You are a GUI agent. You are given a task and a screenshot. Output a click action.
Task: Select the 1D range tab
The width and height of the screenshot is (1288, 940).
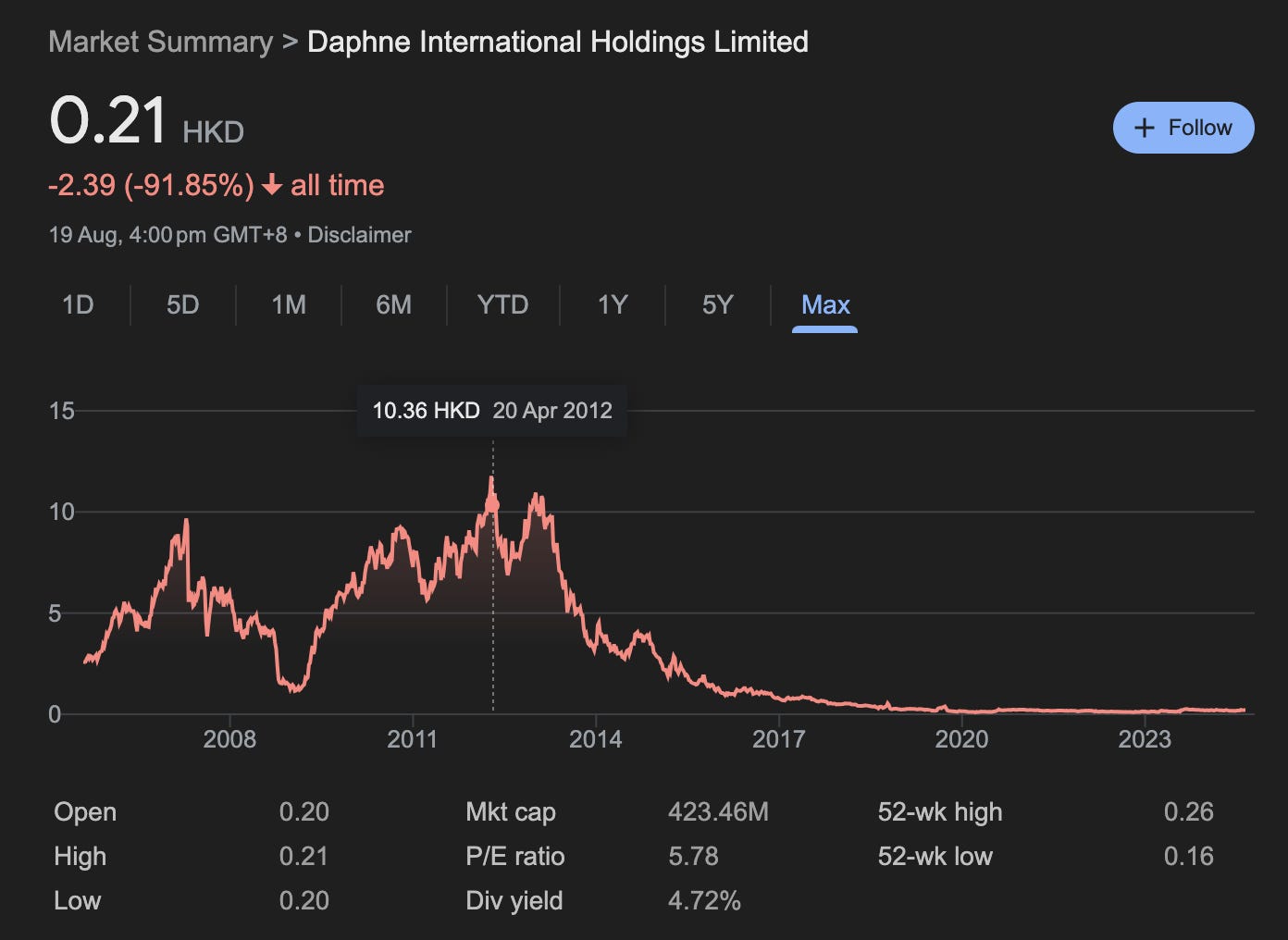[78, 304]
